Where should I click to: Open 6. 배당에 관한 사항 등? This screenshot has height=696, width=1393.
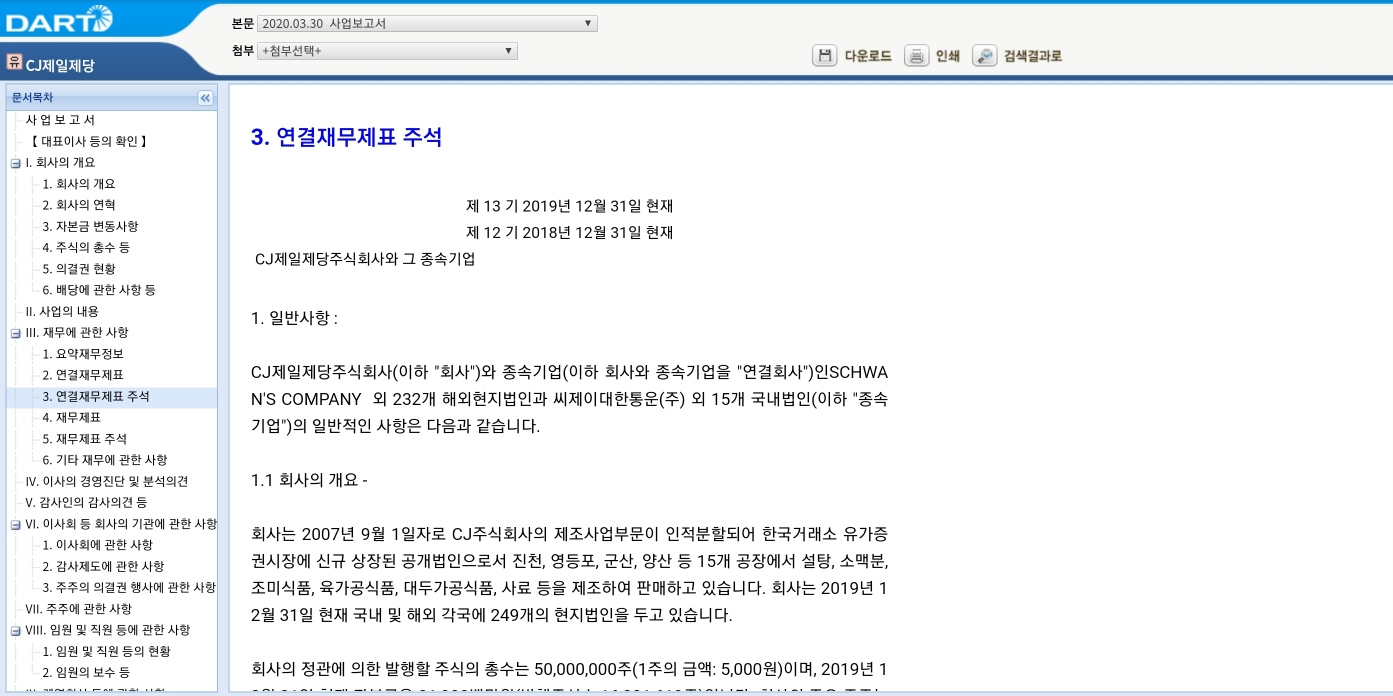[x=99, y=290]
